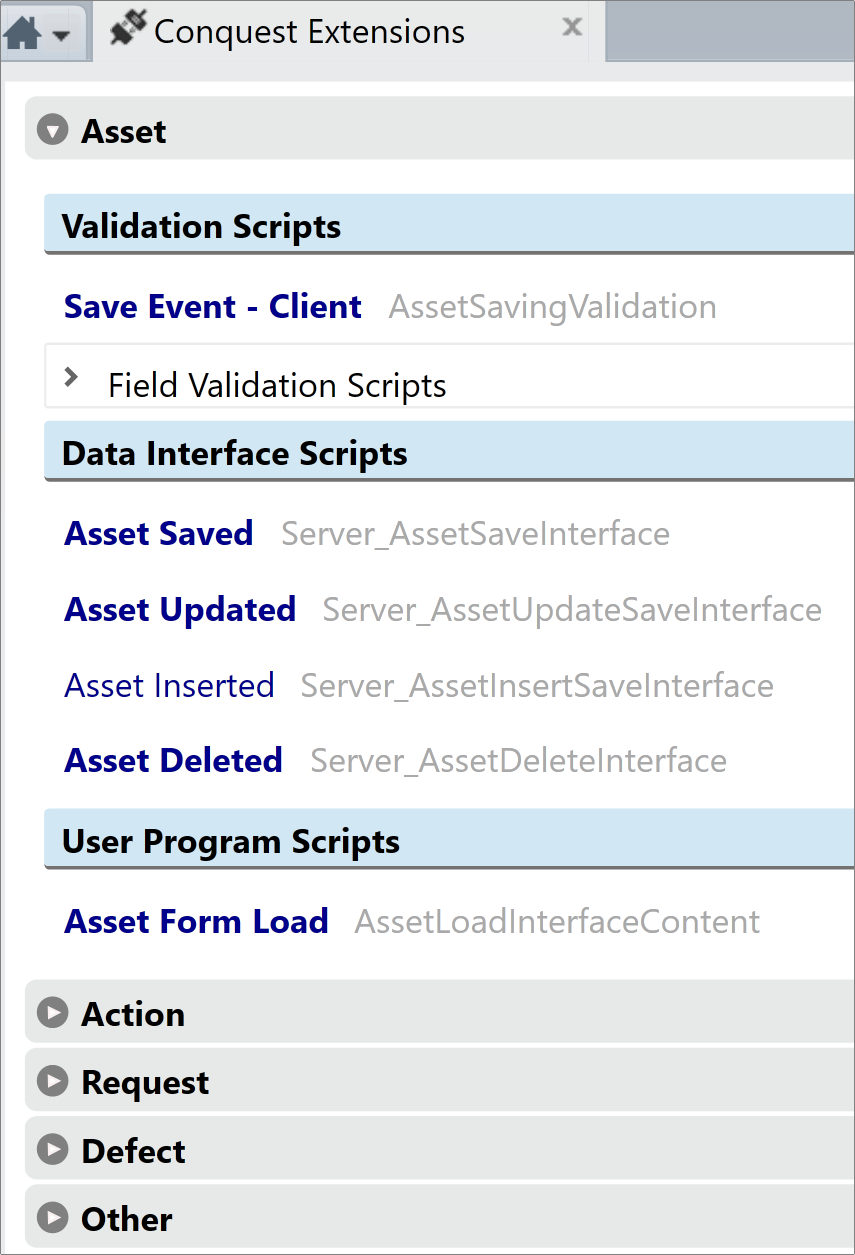
Task: Click the Home icon button
Action: point(24,33)
